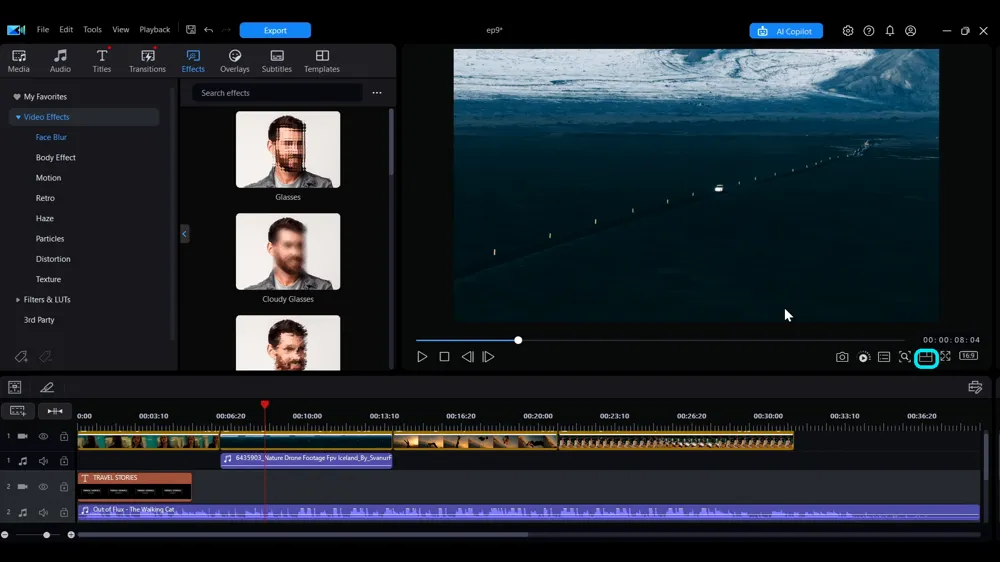Image resolution: width=1000 pixels, height=562 pixels.
Task: Collapse the Video Effects category
Action: click(x=18, y=117)
